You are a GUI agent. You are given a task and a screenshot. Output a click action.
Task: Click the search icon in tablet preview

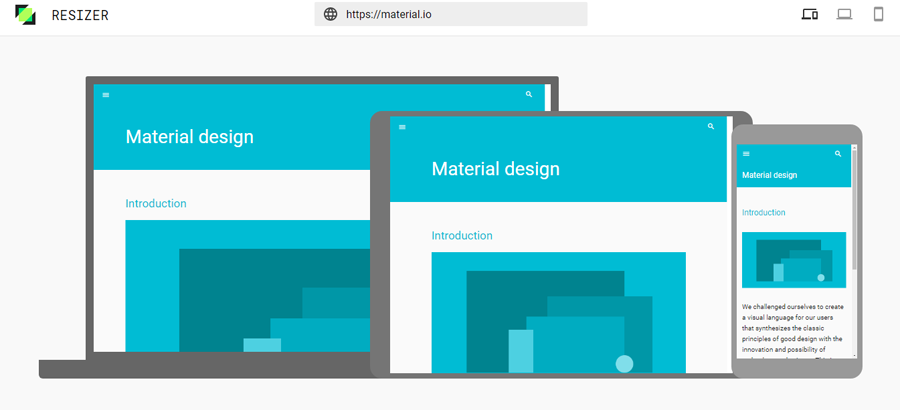[x=711, y=127]
